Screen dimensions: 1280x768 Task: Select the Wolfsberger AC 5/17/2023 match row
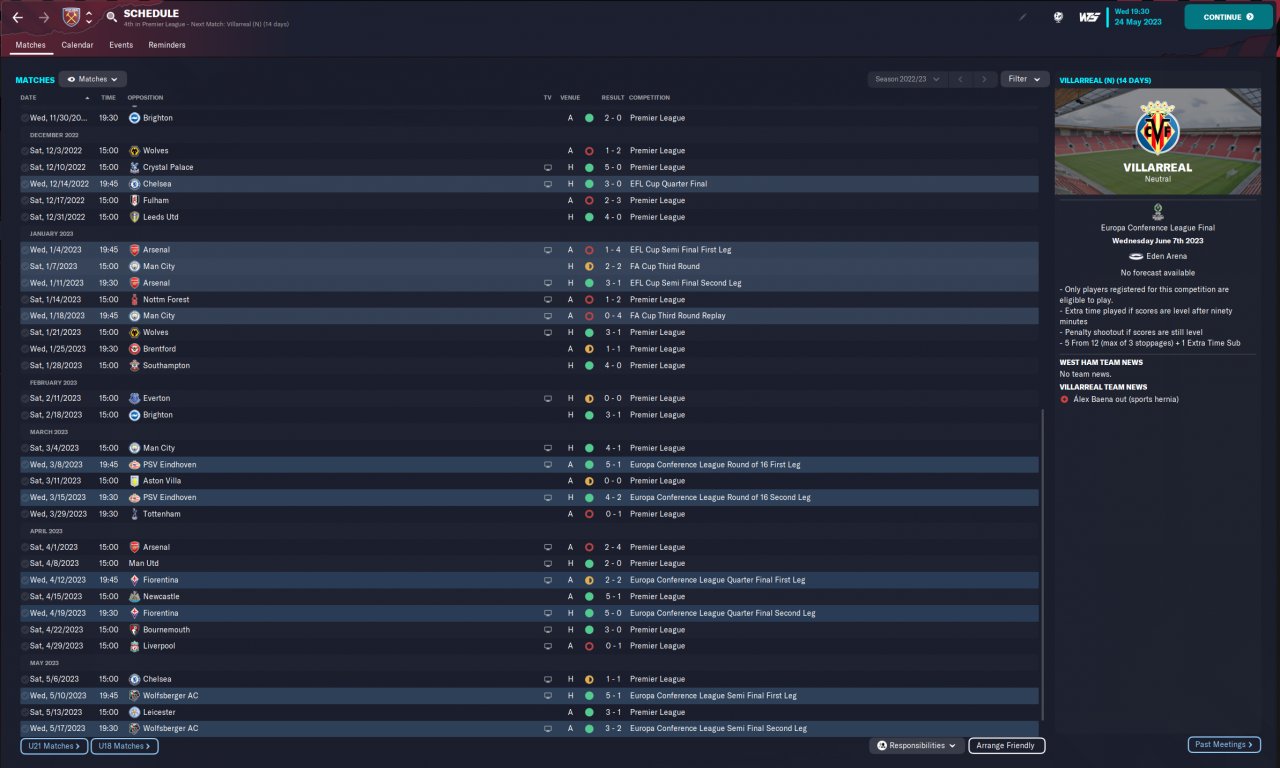coord(529,728)
